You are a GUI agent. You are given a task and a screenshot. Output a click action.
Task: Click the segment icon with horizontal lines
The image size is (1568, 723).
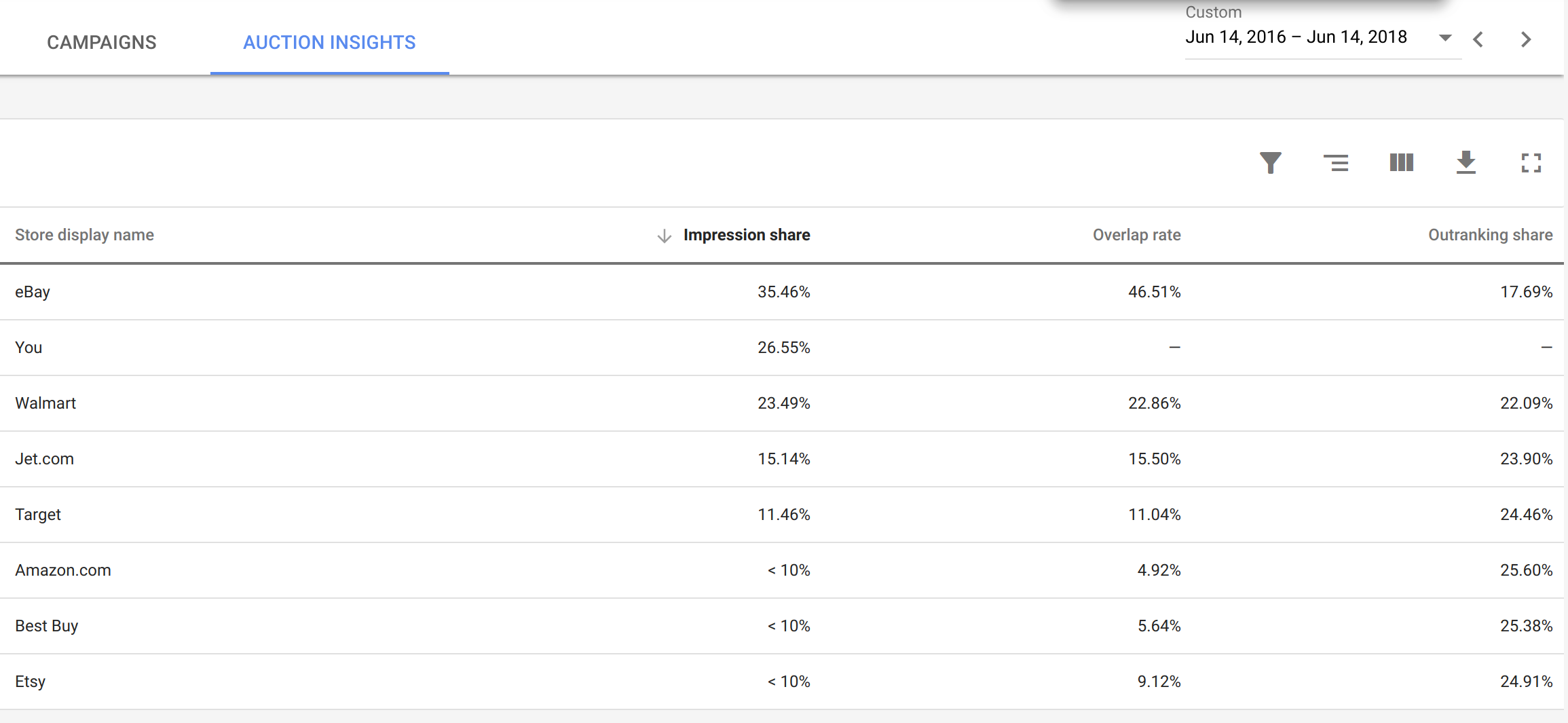(1335, 163)
